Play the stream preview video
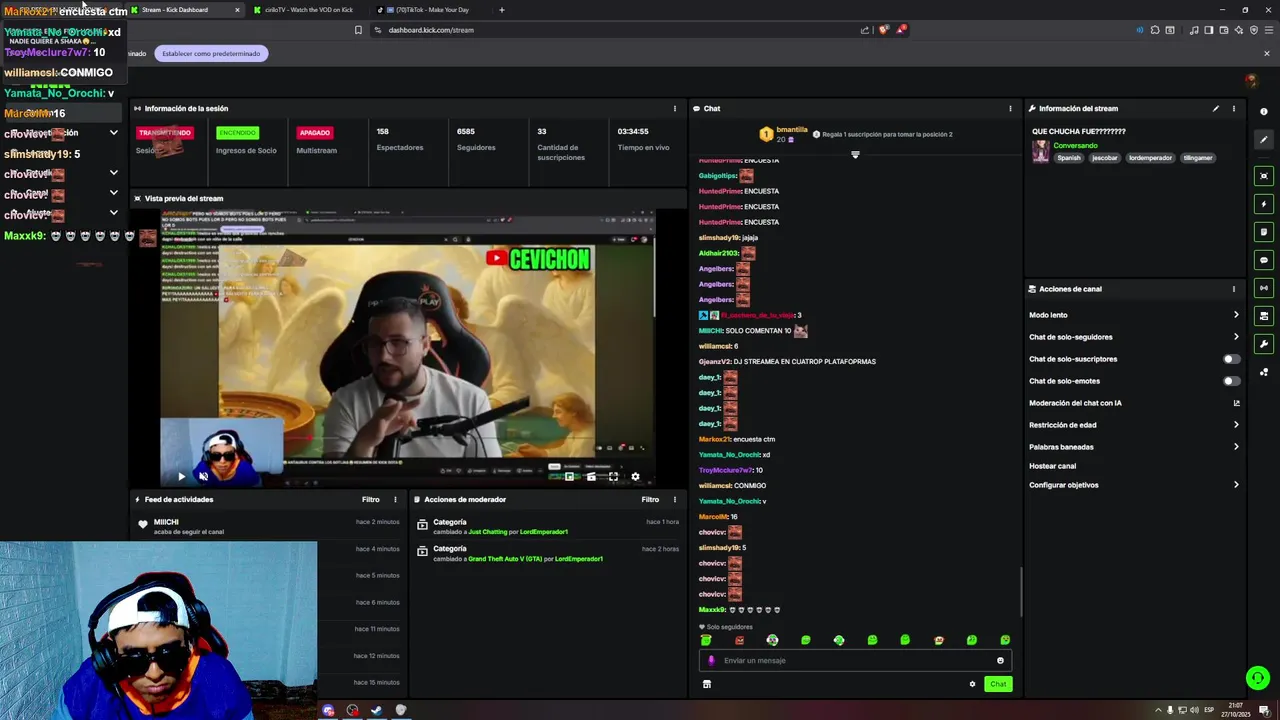The image size is (1280, 720). tap(181, 476)
